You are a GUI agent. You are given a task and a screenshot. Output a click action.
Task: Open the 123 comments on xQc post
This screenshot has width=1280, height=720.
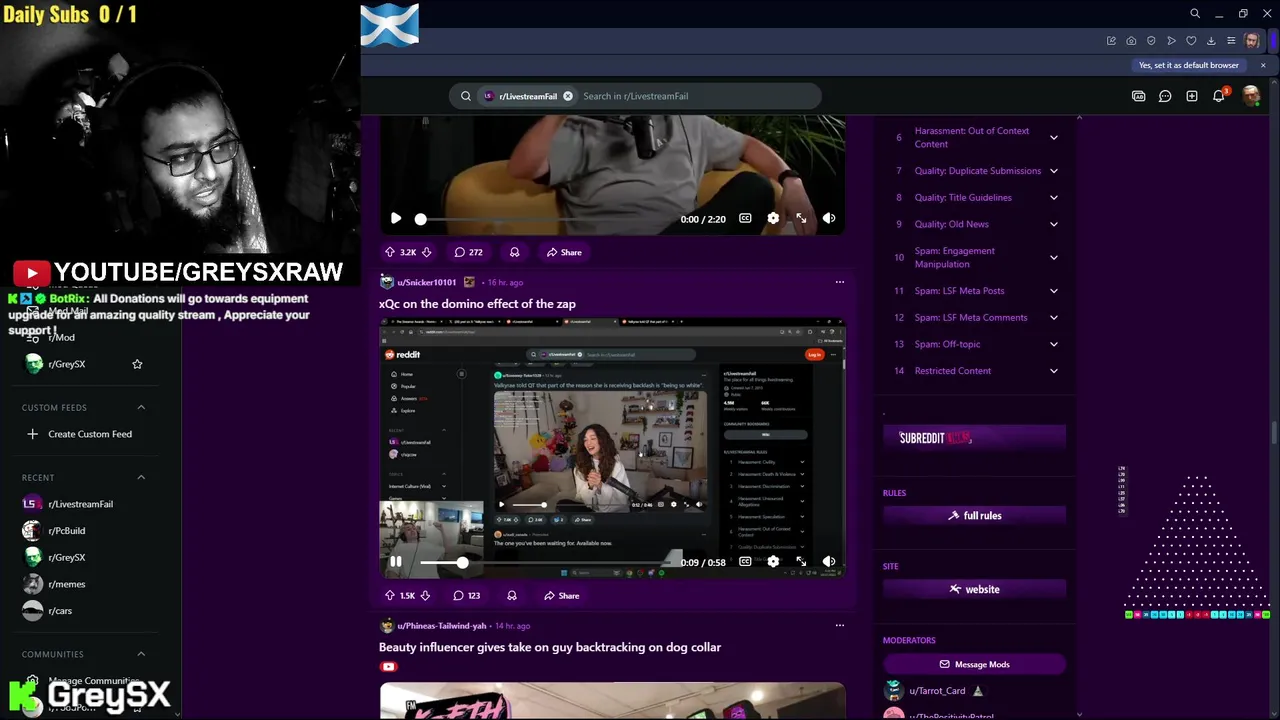pyautogui.click(x=467, y=596)
